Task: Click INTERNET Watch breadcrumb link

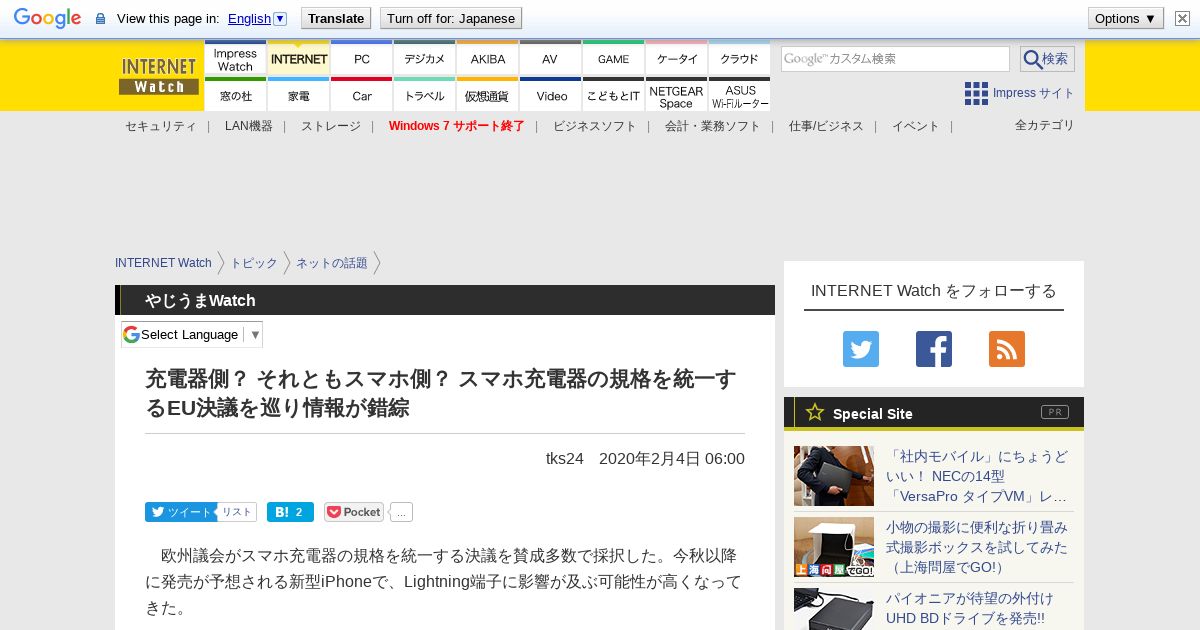Action: pos(163,263)
